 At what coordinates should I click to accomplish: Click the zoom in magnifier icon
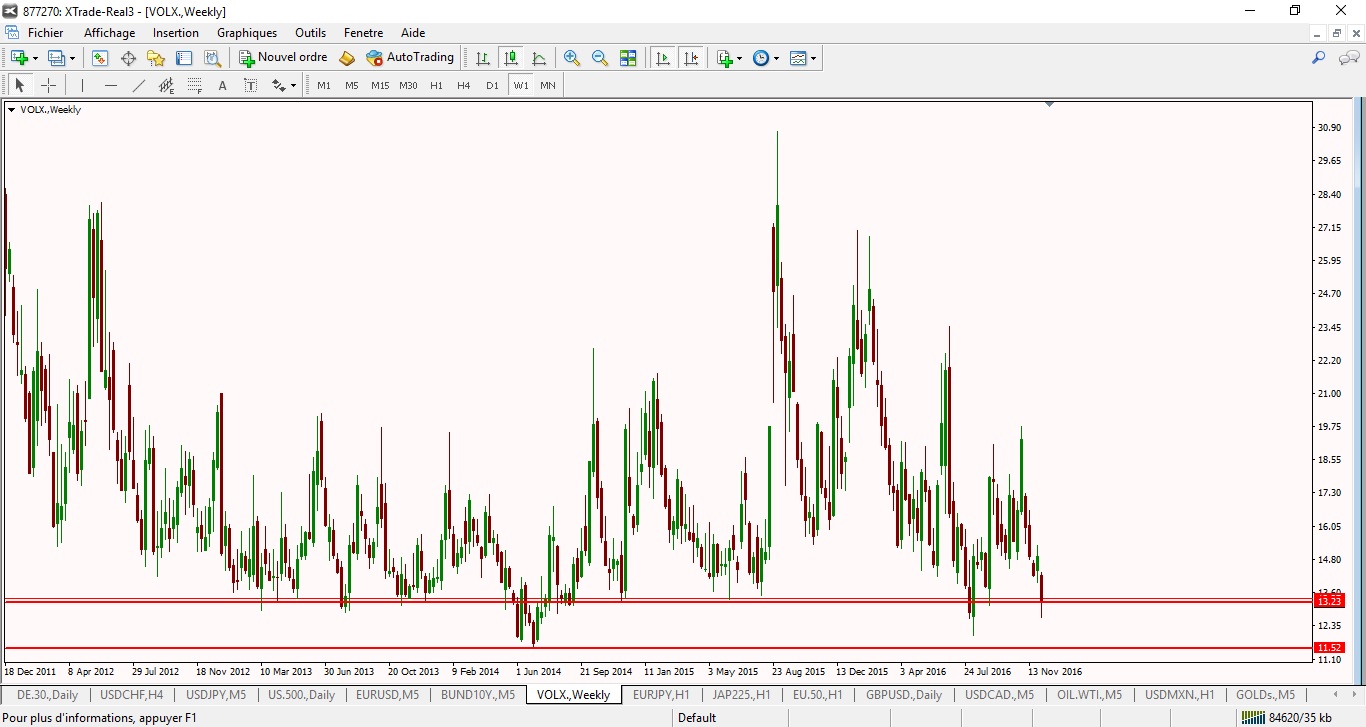point(572,58)
